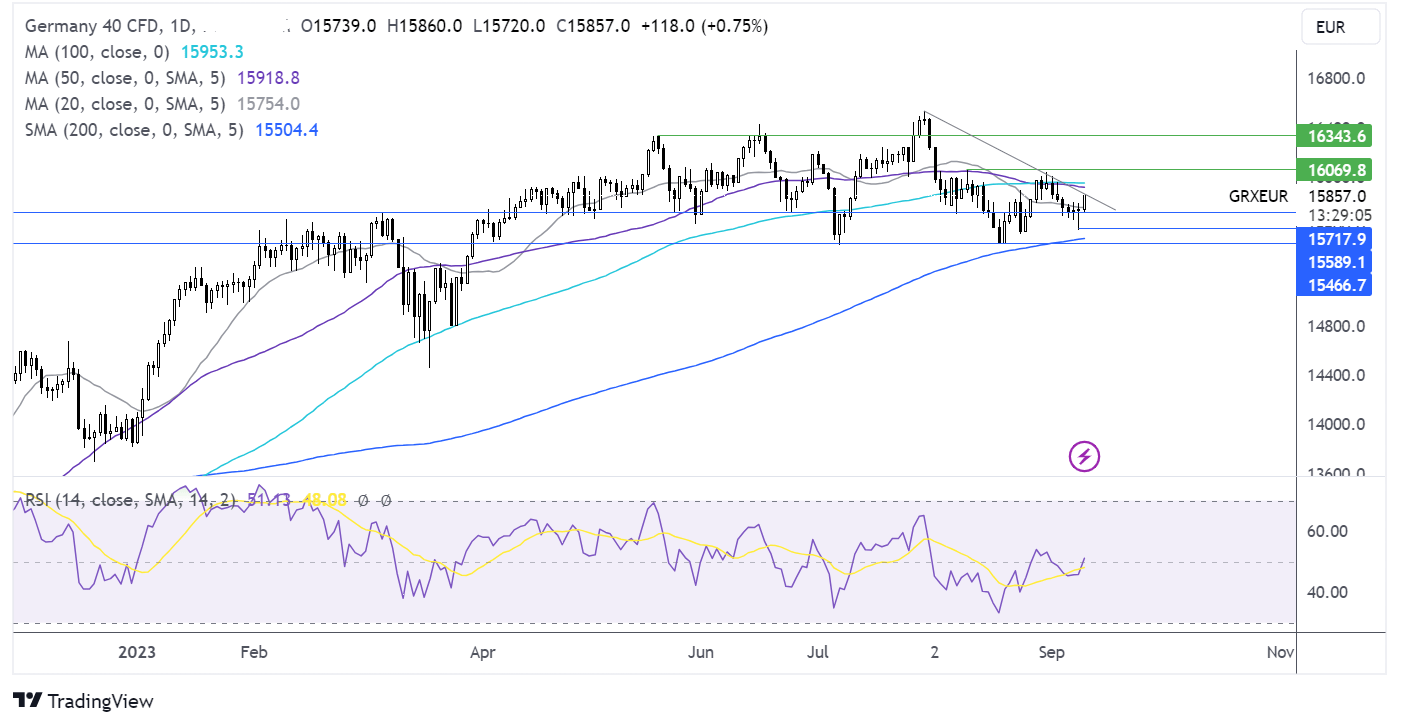The height and width of the screenshot is (727, 1401).
Task: Click the SMA 200 value 15504.4
Action: tap(287, 130)
